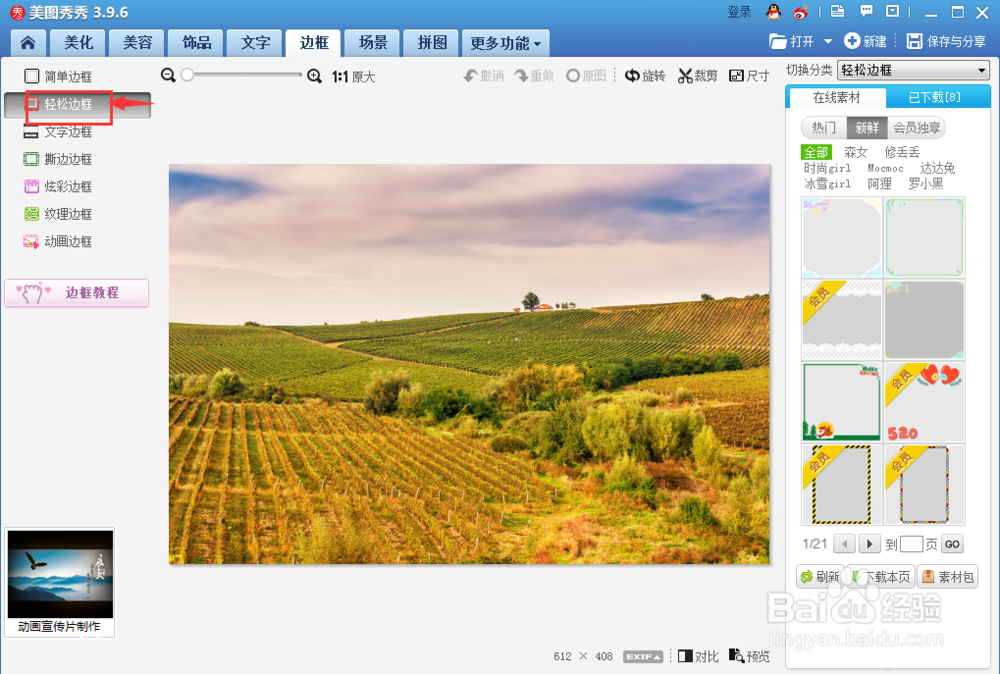Click the 登录 login link

[x=739, y=12]
